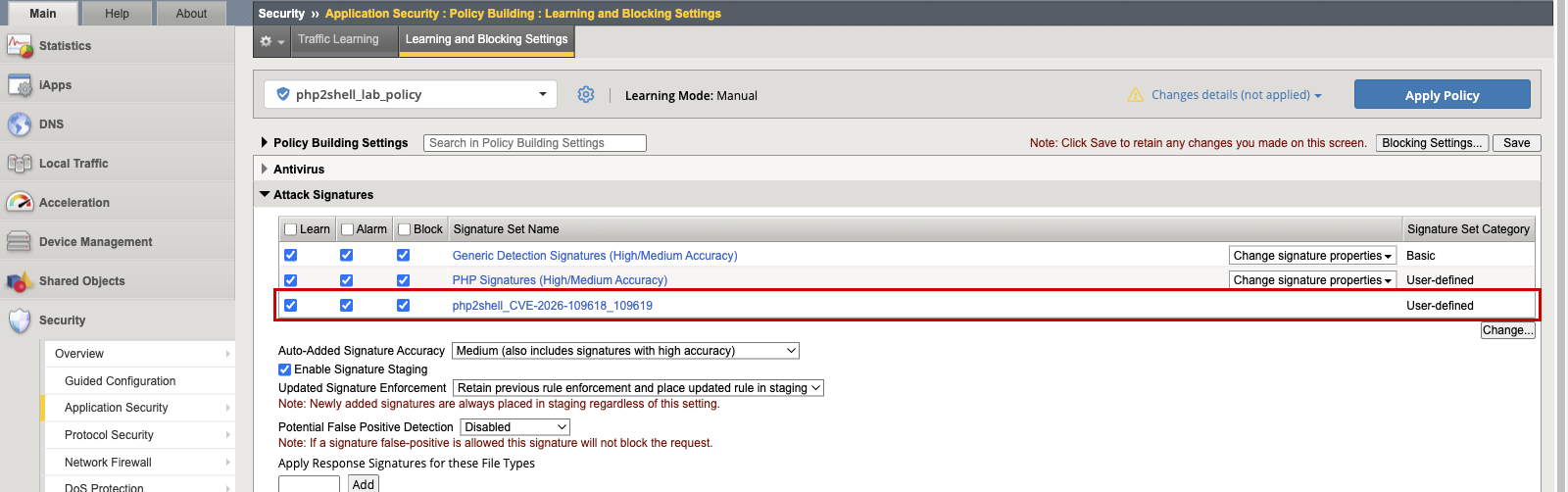
Task: Click the policy settings gear icon
Action: pyautogui.click(x=586, y=94)
